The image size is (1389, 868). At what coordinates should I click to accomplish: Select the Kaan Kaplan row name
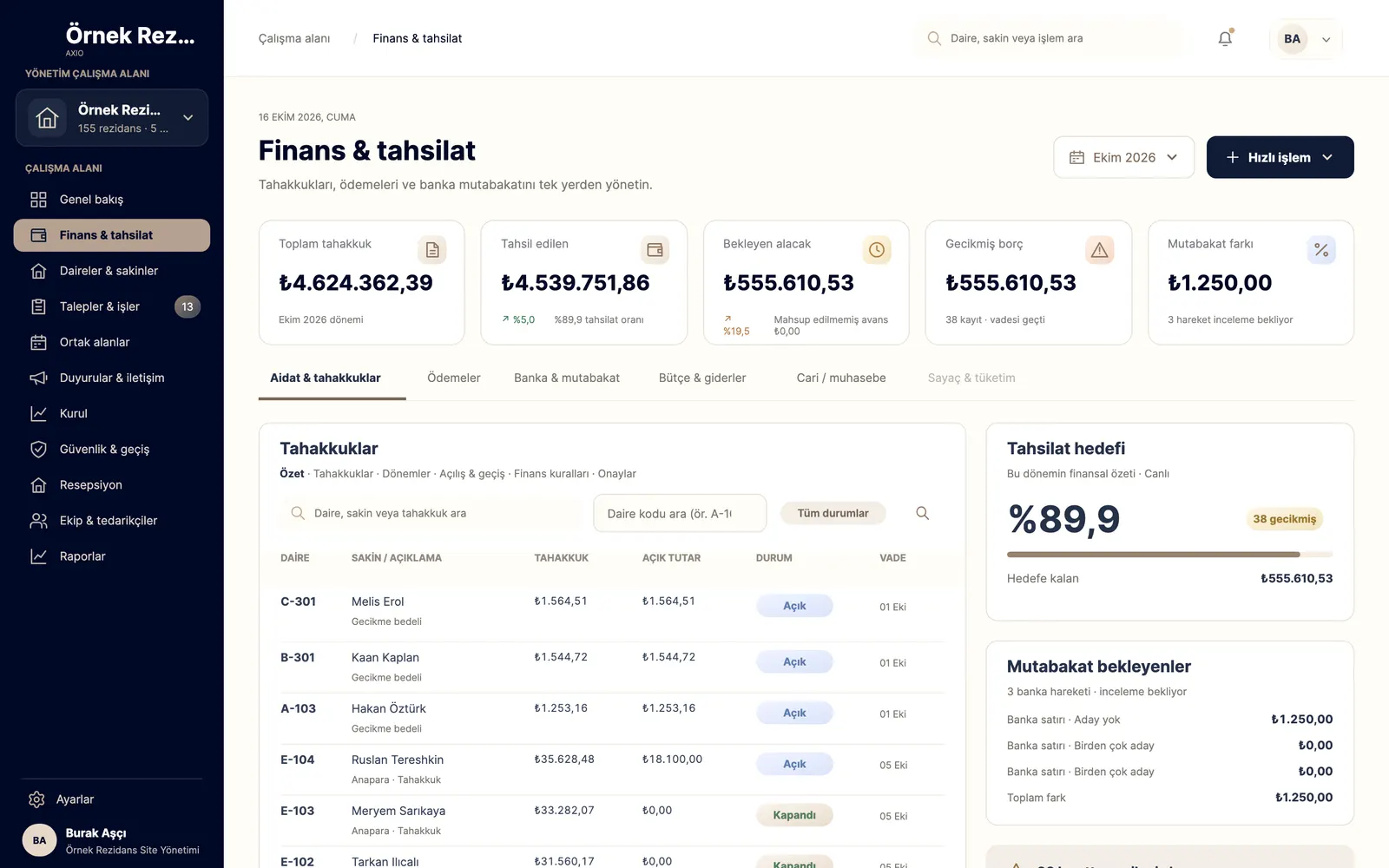pyautogui.click(x=385, y=657)
